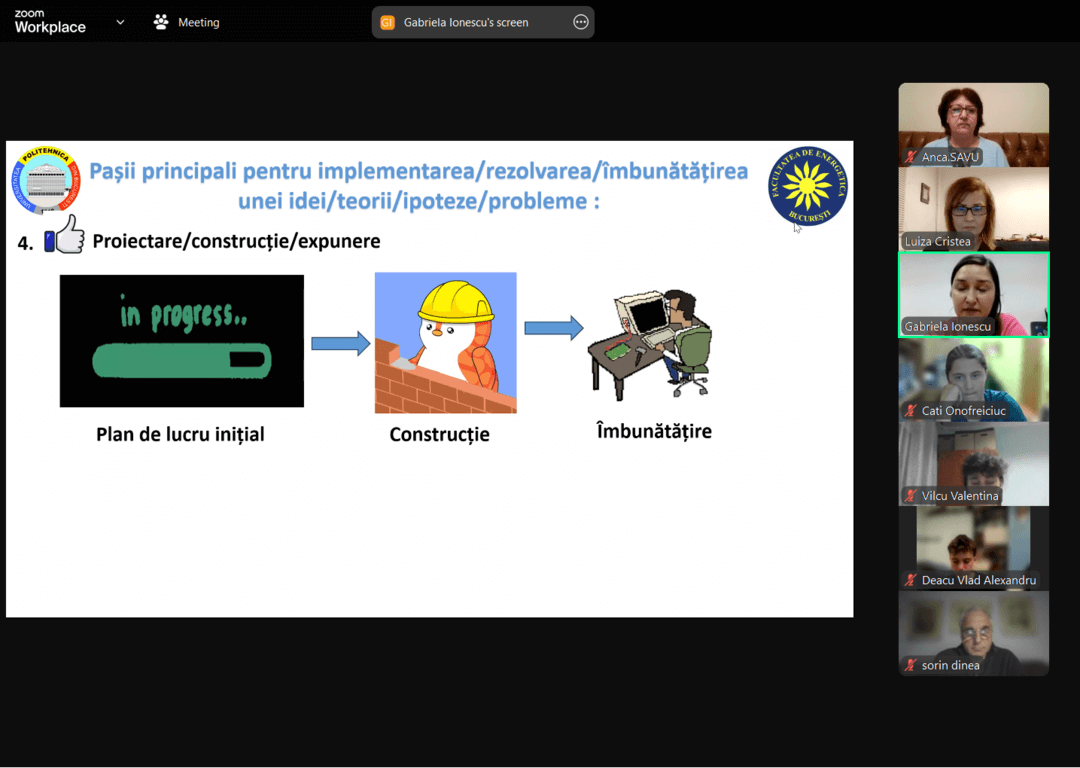
Task: Expand the Zoom Workplace dropdown chevron
Action: 120,22
